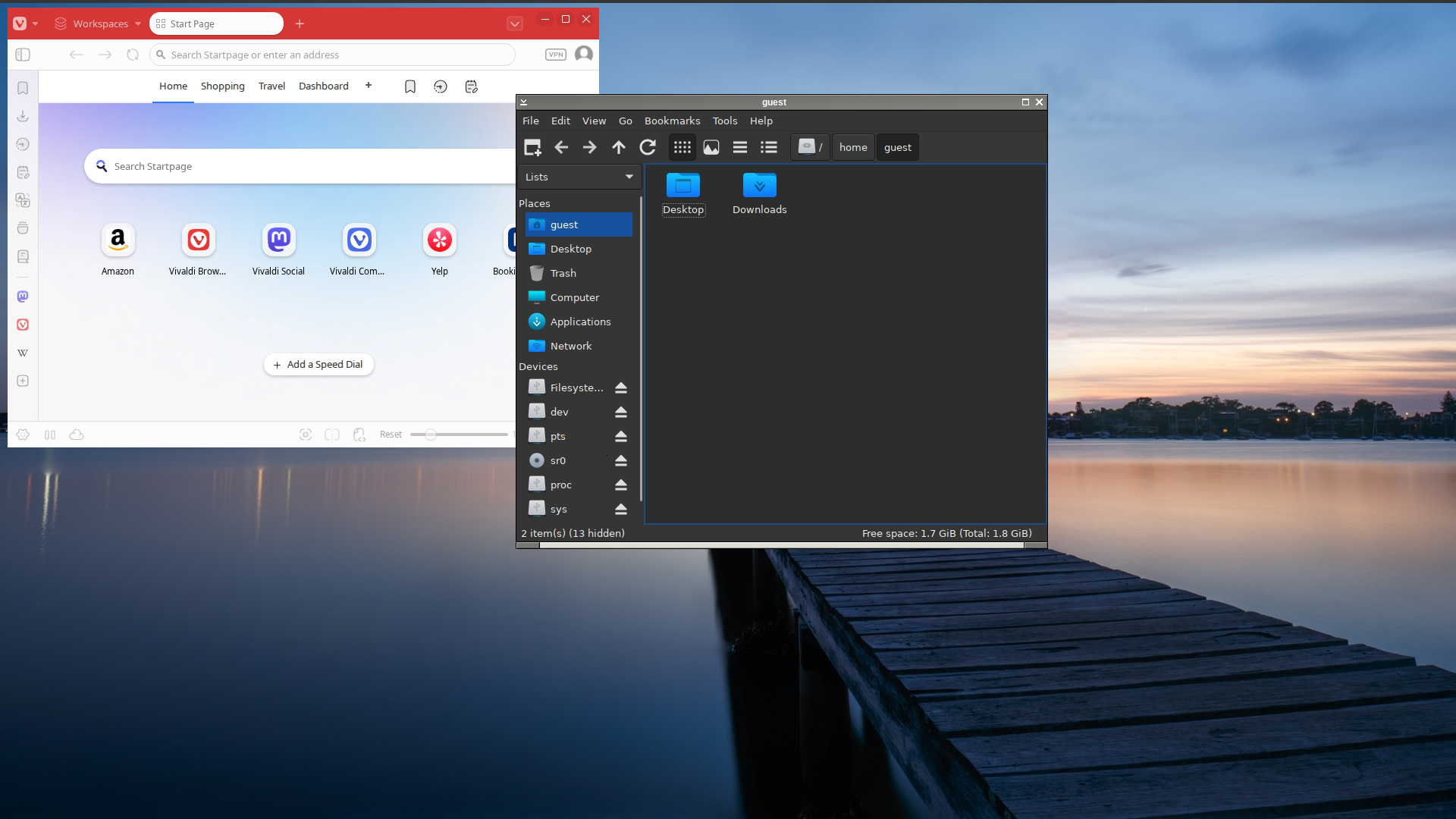
Task: Switch to the Shopping speed dial tab
Action: pyautogui.click(x=223, y=86)
